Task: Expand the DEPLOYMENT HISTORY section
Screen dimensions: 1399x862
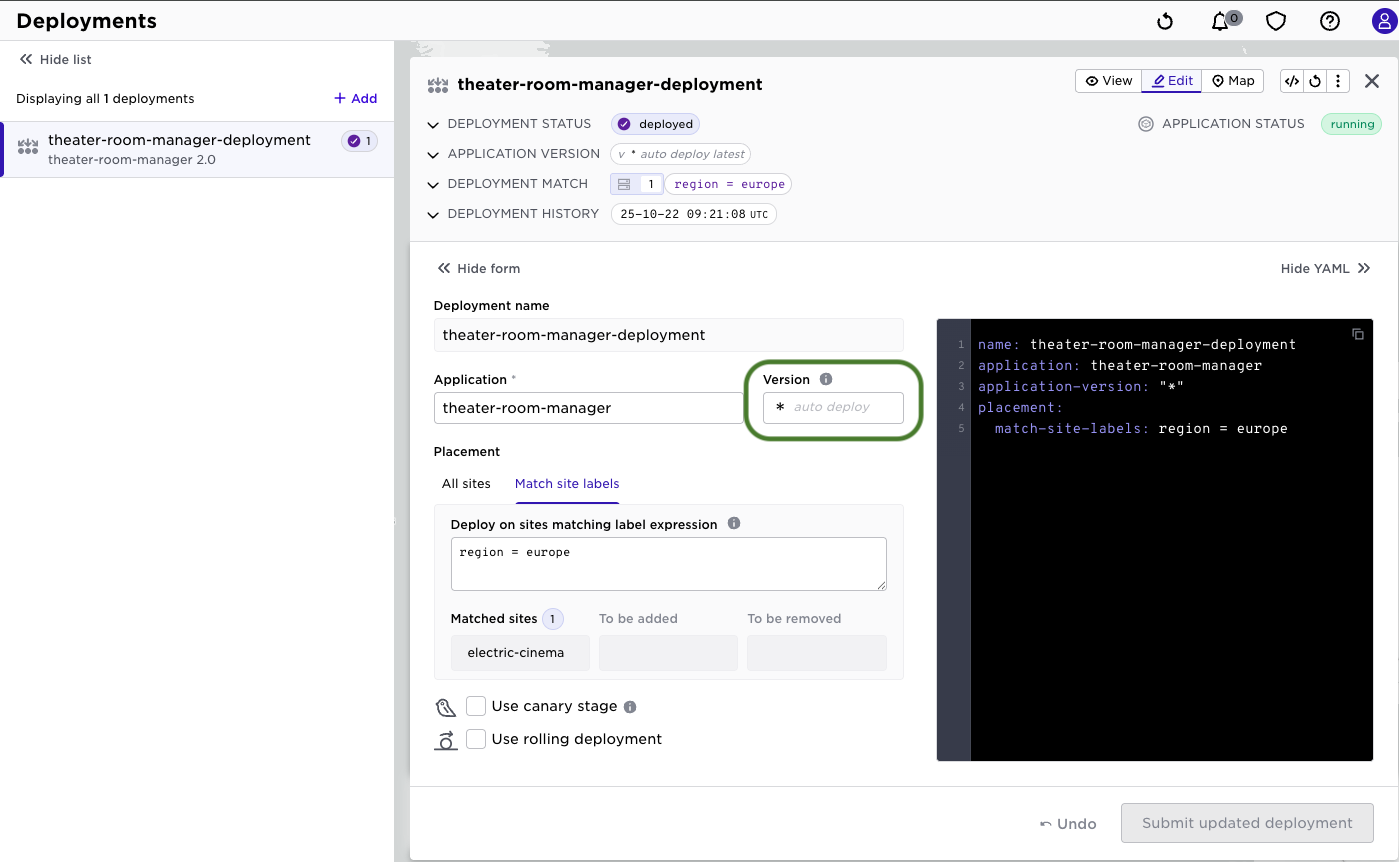Action: tap(433, 215)
